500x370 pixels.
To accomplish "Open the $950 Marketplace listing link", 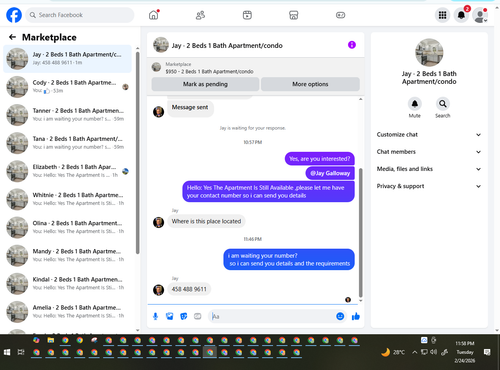I will point(209,71).
